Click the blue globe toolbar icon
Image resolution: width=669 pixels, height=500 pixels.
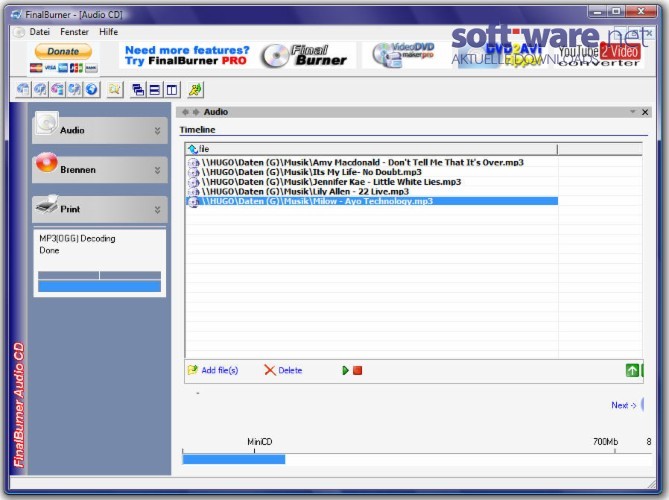91,90
